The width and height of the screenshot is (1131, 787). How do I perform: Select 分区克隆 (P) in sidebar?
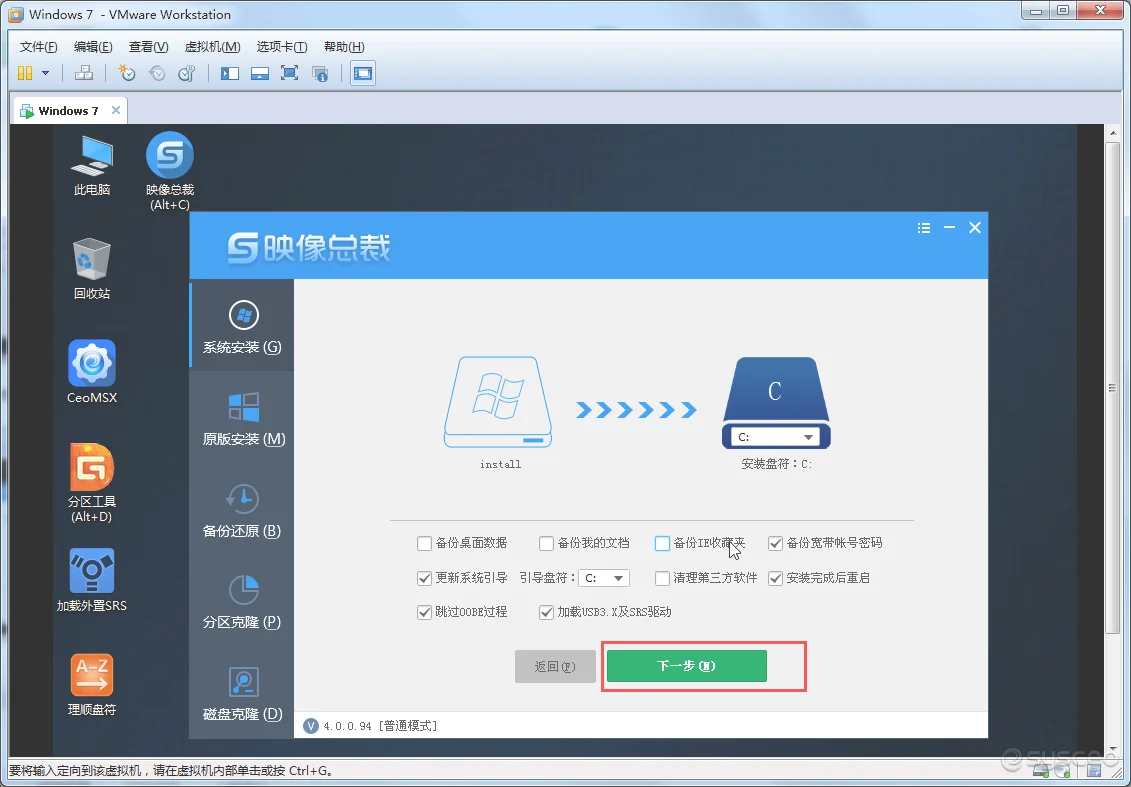242,602
